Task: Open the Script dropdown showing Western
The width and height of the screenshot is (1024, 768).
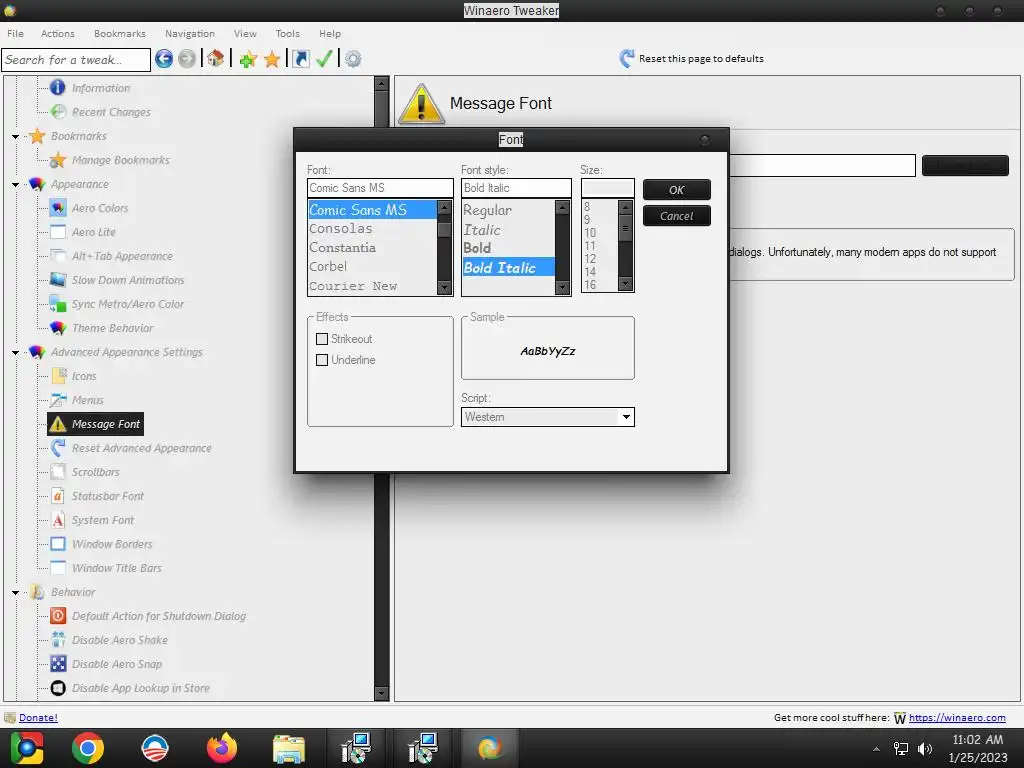Action: tap(547, 417)
